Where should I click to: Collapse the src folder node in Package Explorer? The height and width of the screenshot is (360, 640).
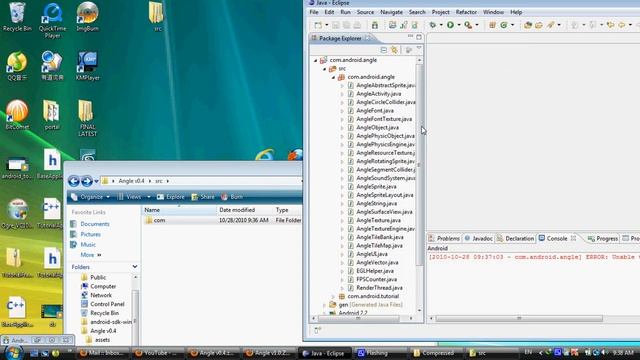324,69
